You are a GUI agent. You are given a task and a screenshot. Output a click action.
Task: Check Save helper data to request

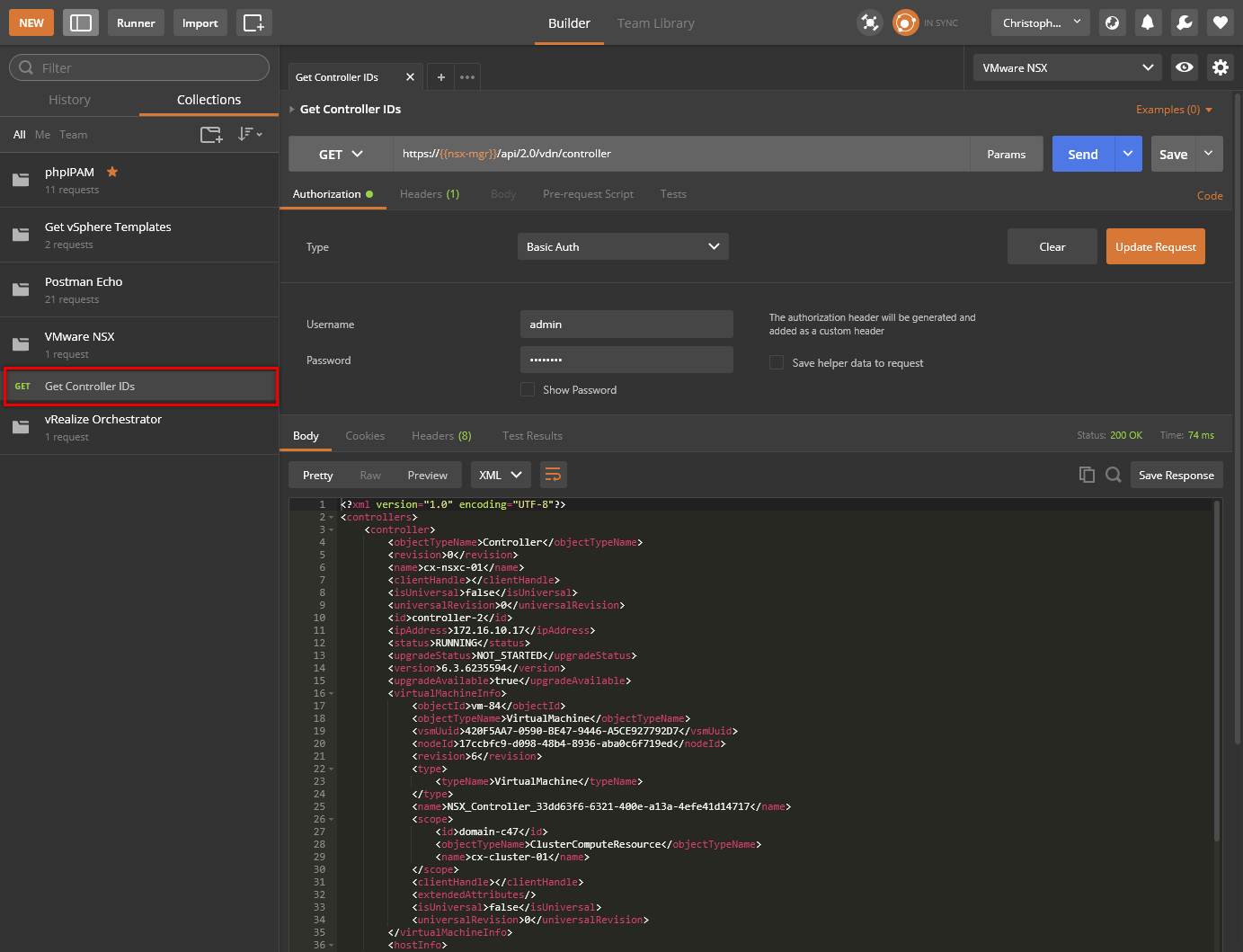777,362
